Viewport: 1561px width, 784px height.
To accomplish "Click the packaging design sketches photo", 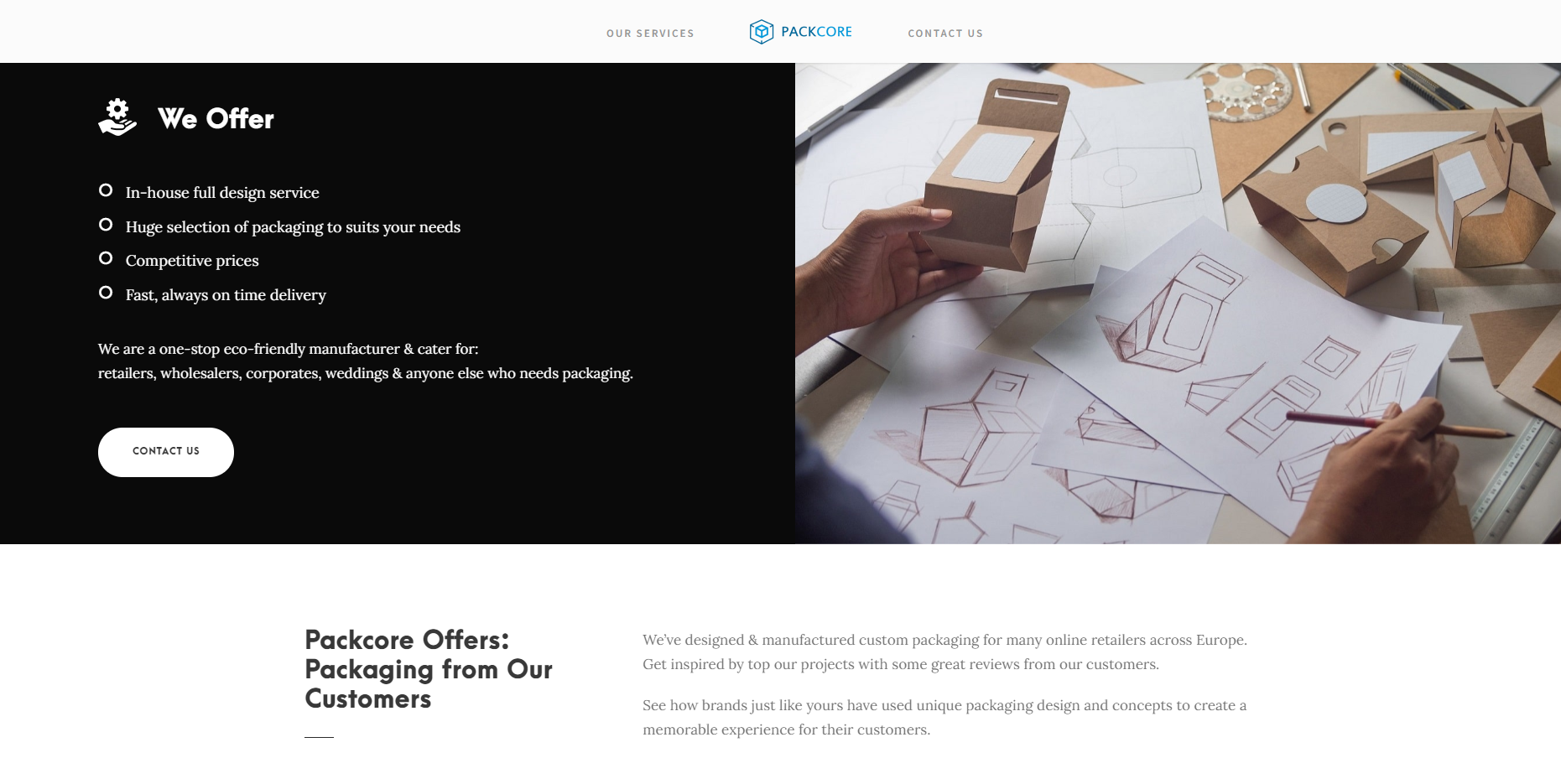I will click(1178, 304).
